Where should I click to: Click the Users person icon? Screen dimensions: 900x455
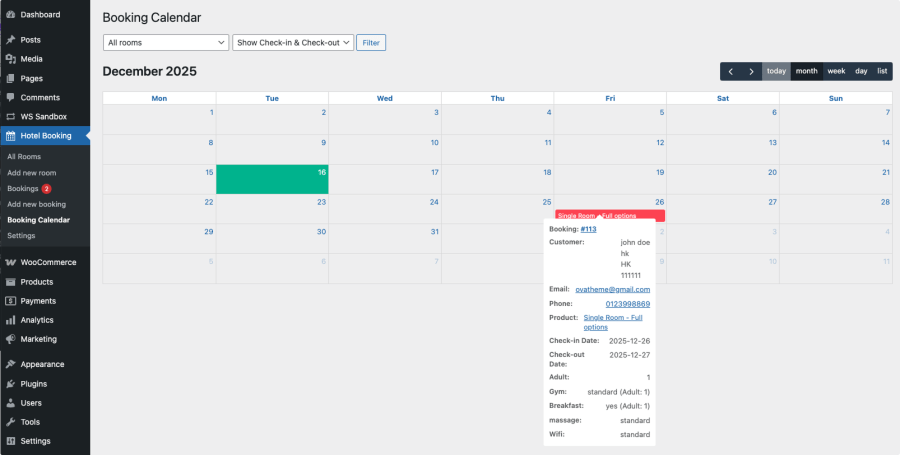tap(10, 403)
